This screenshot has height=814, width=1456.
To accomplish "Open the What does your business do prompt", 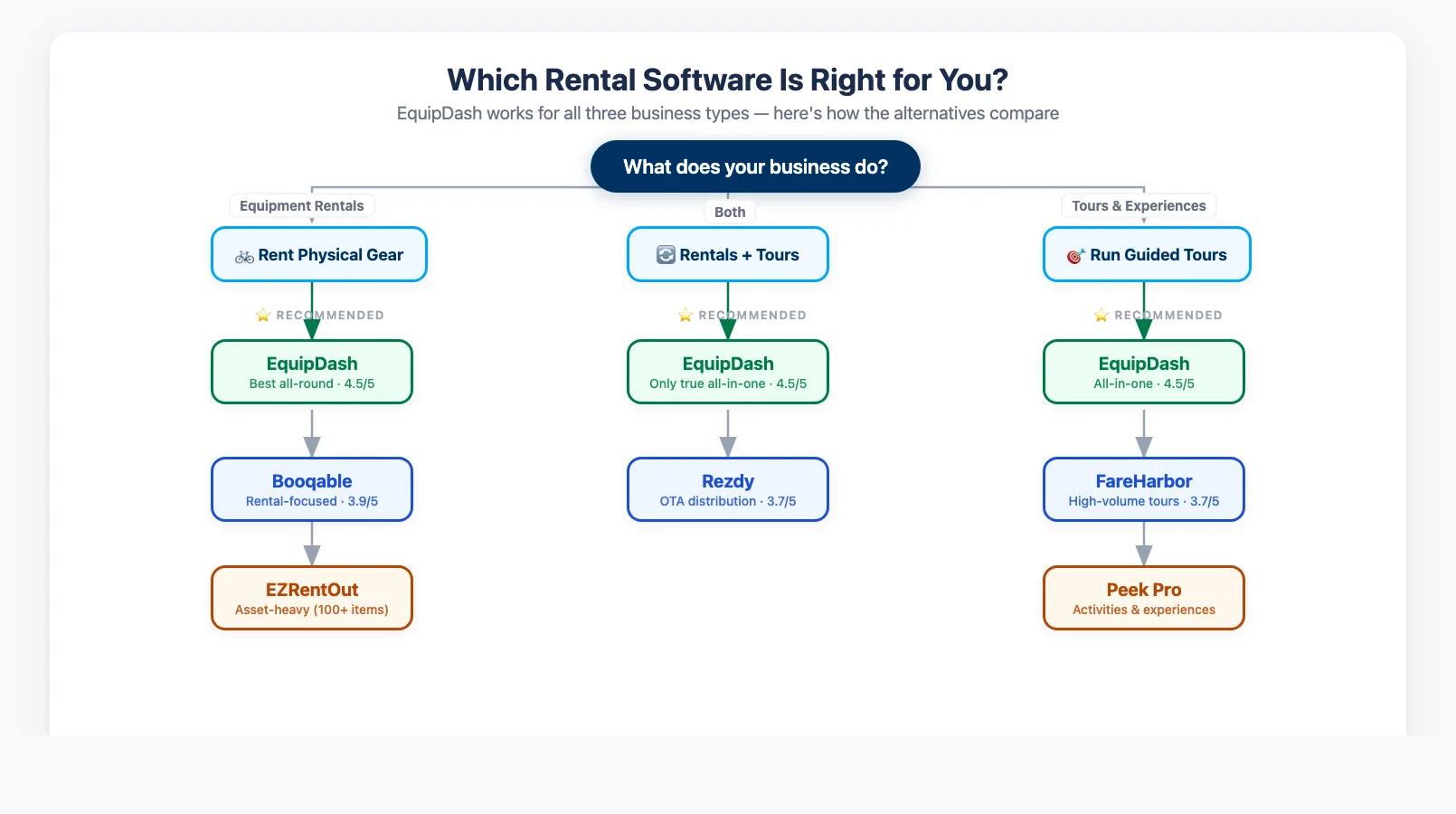I will pyautogui.click(x=754, y=166).
